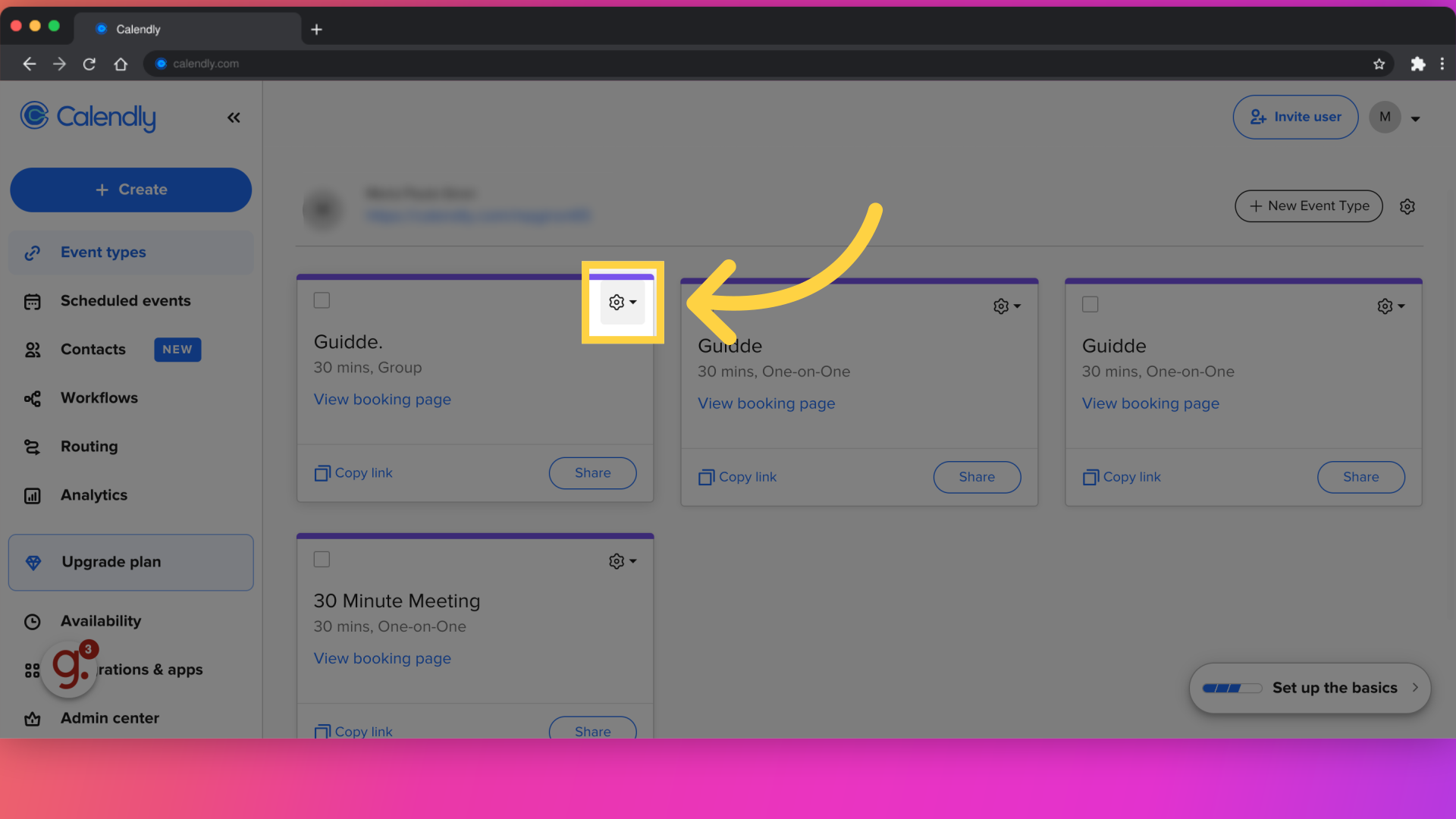Screen dimensions: 1456x819
Task: Open Event Types settings gear for Guidde Group
Action: point(619,302)
